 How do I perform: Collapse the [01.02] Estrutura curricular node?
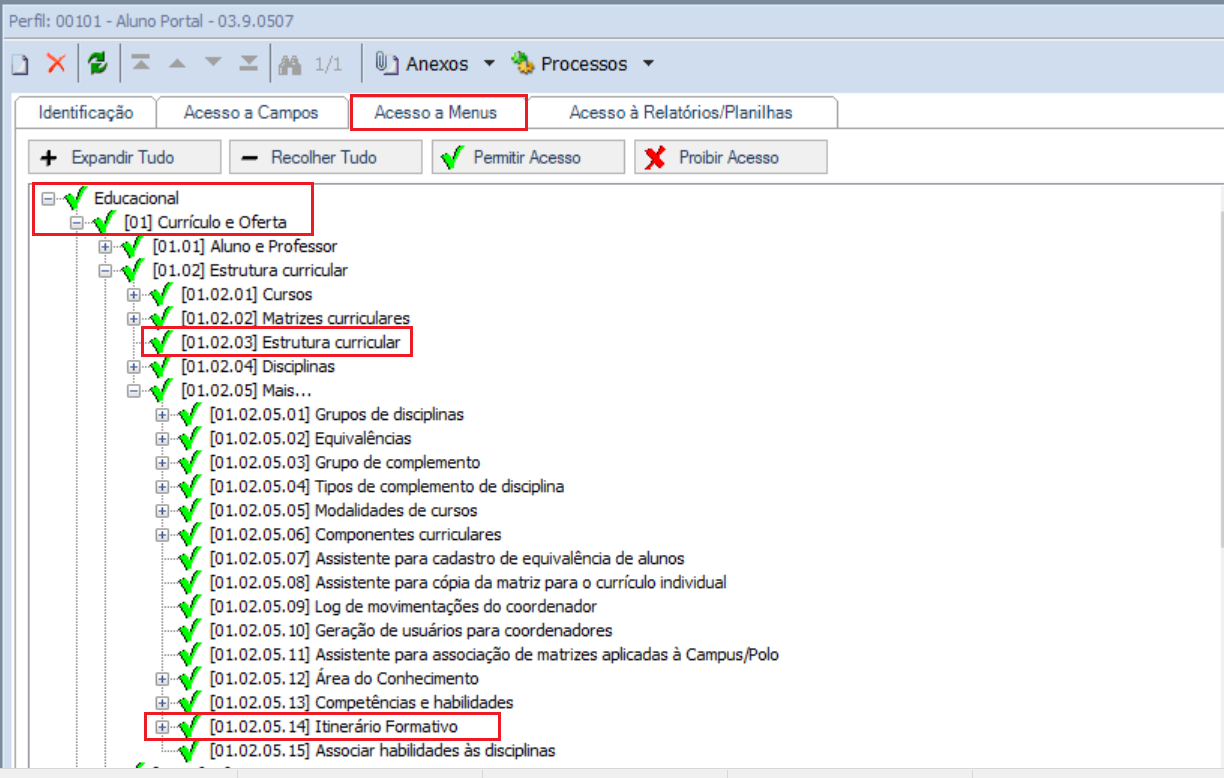(105, 270)
